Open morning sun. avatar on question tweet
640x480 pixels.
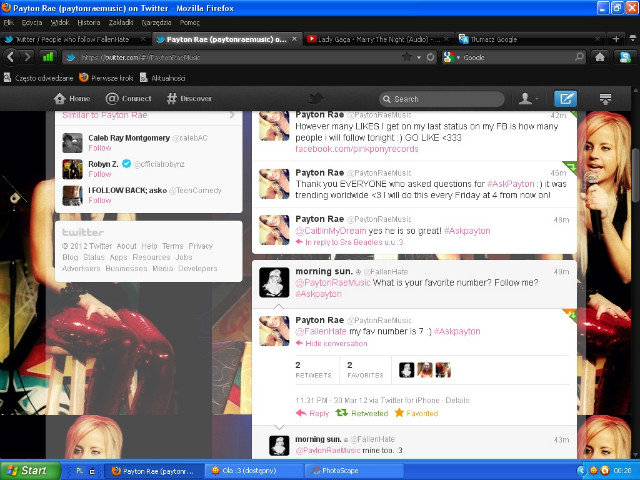coord(274,282)
